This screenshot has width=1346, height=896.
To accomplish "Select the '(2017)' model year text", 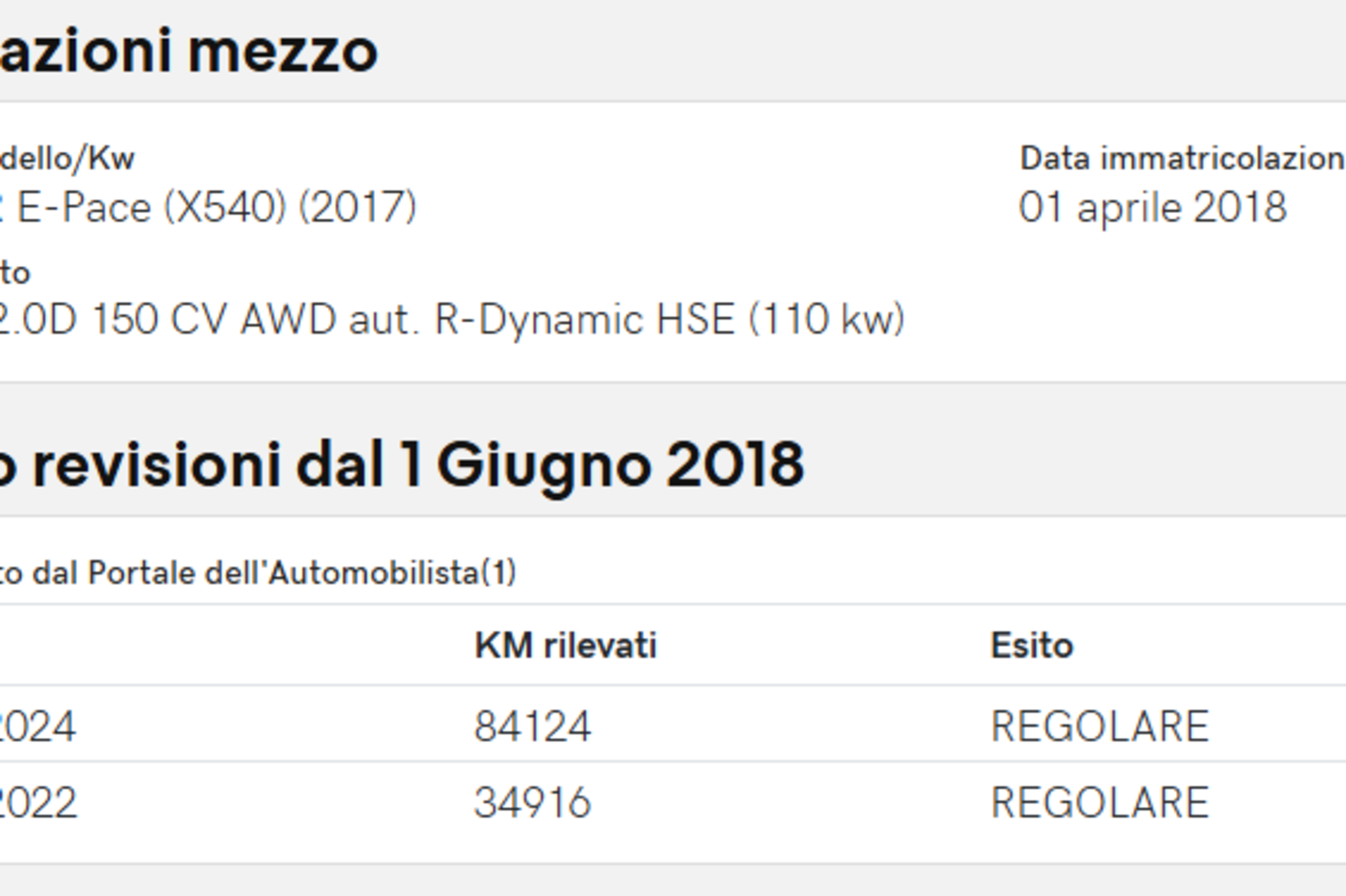I will (x=358, y=208).
